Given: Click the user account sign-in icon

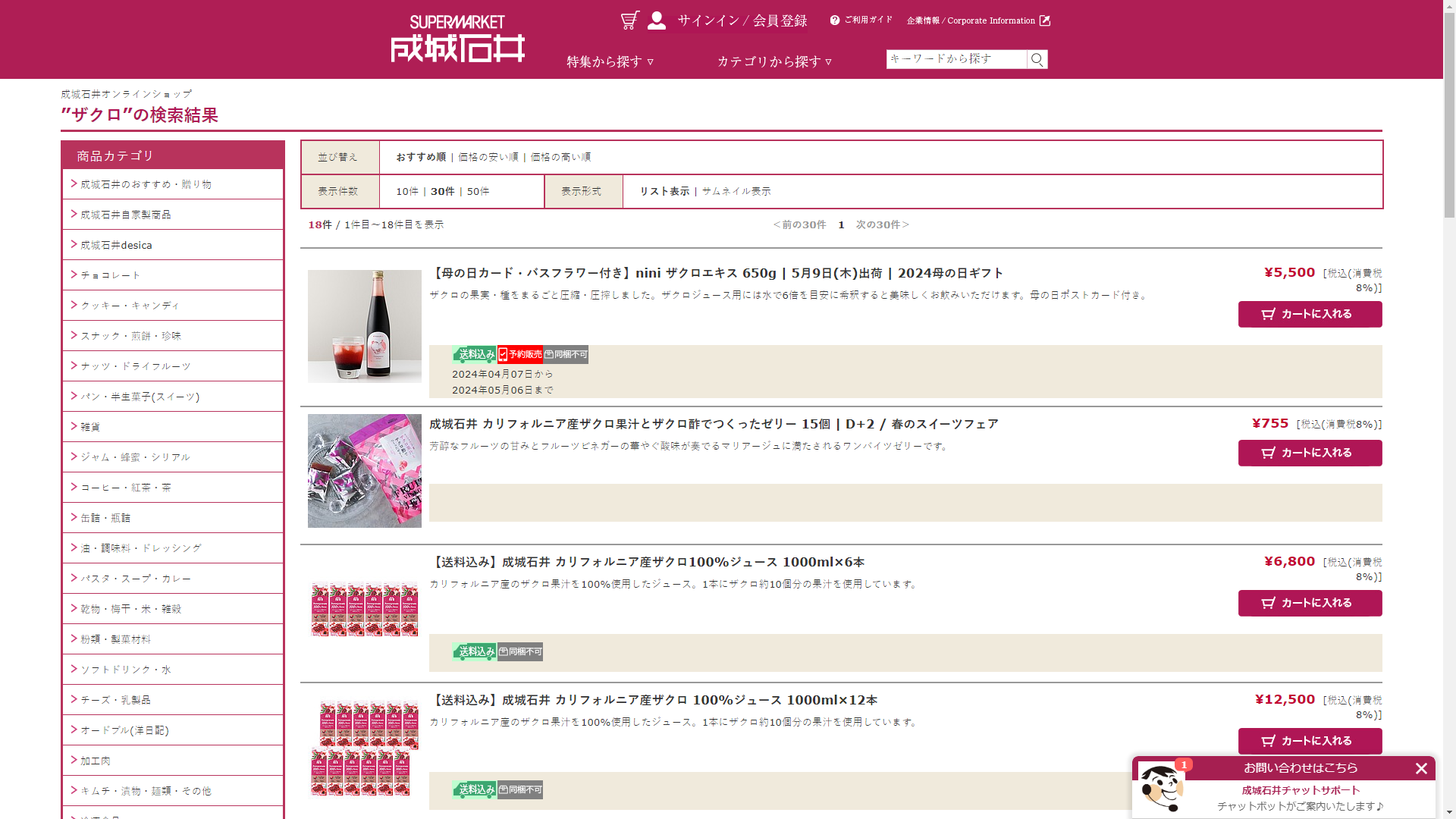Looking at the screenshot, I should pos(657,20).
